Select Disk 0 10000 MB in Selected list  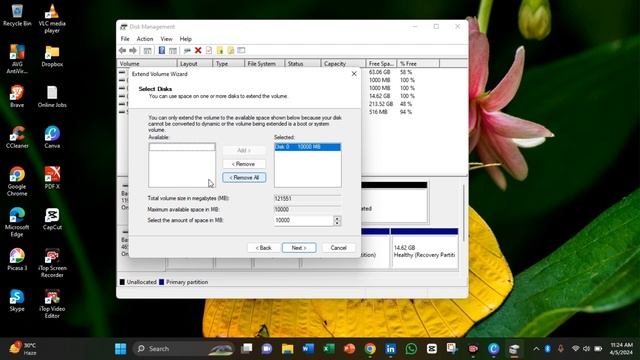(x=308, y=147)
